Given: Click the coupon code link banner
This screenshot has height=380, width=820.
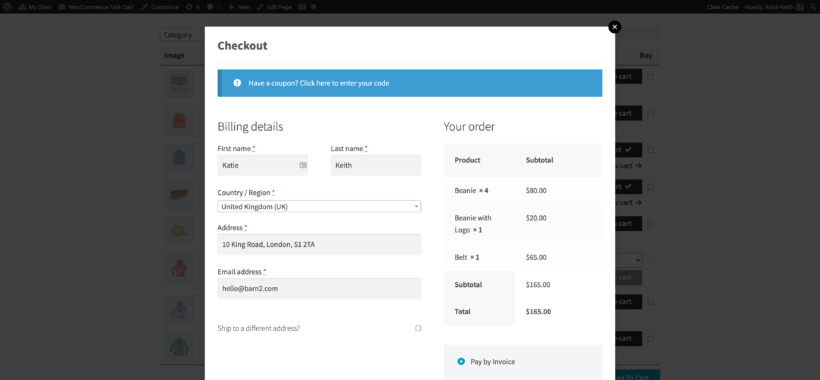Looking at the screenshot, I should [x=409, y=83].
